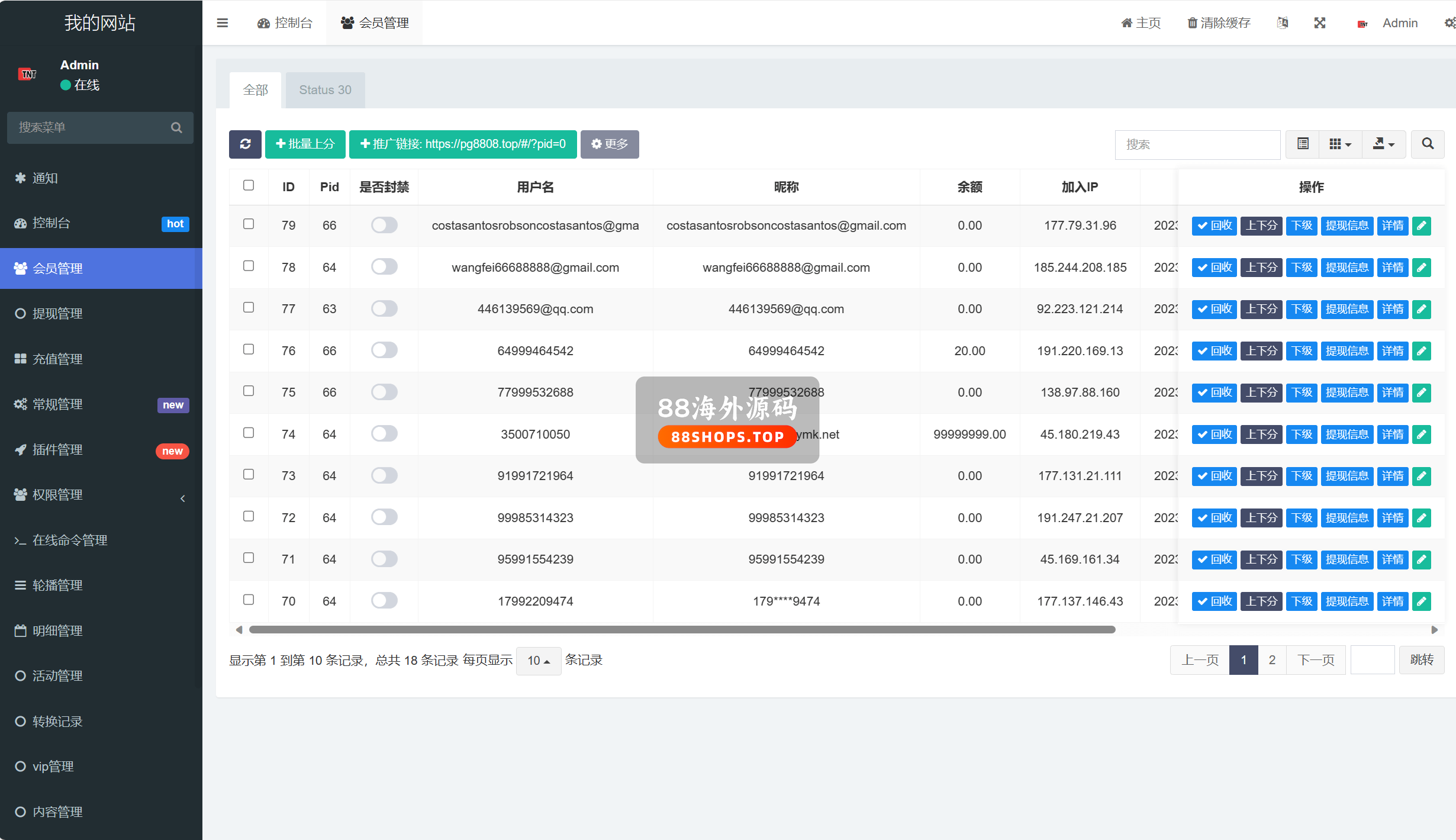Screen dimensions: 1456x840
Task: Click the horizontal table scrollbar
Action: (682, 630)
